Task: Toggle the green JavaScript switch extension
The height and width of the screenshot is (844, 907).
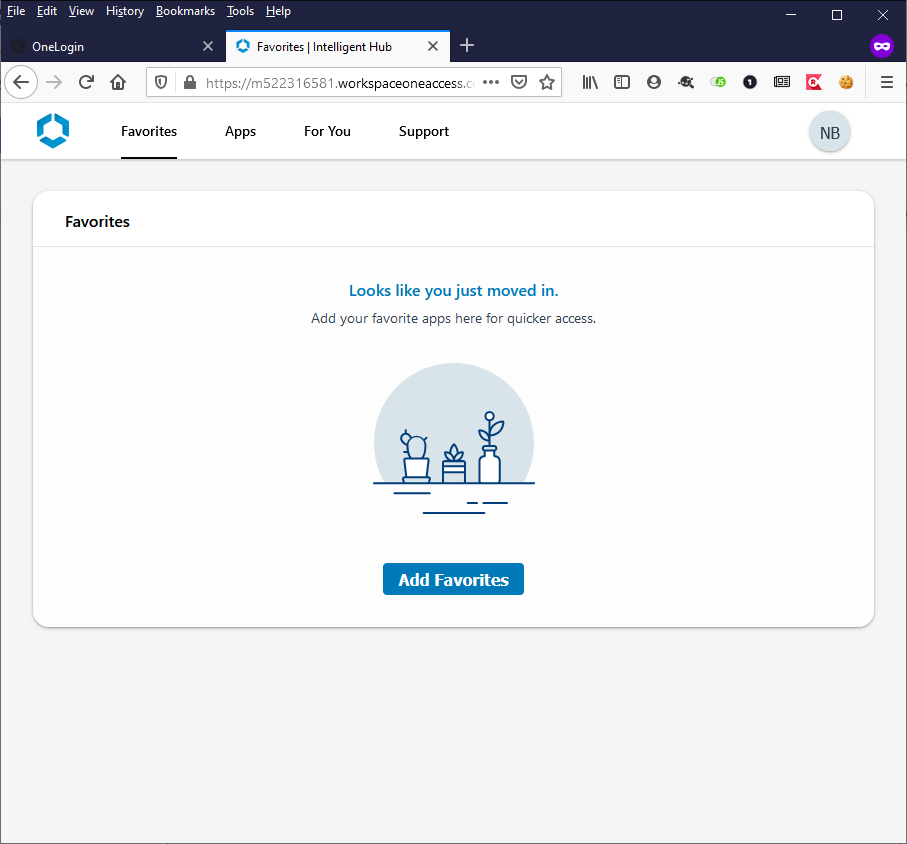Action: 718,82
